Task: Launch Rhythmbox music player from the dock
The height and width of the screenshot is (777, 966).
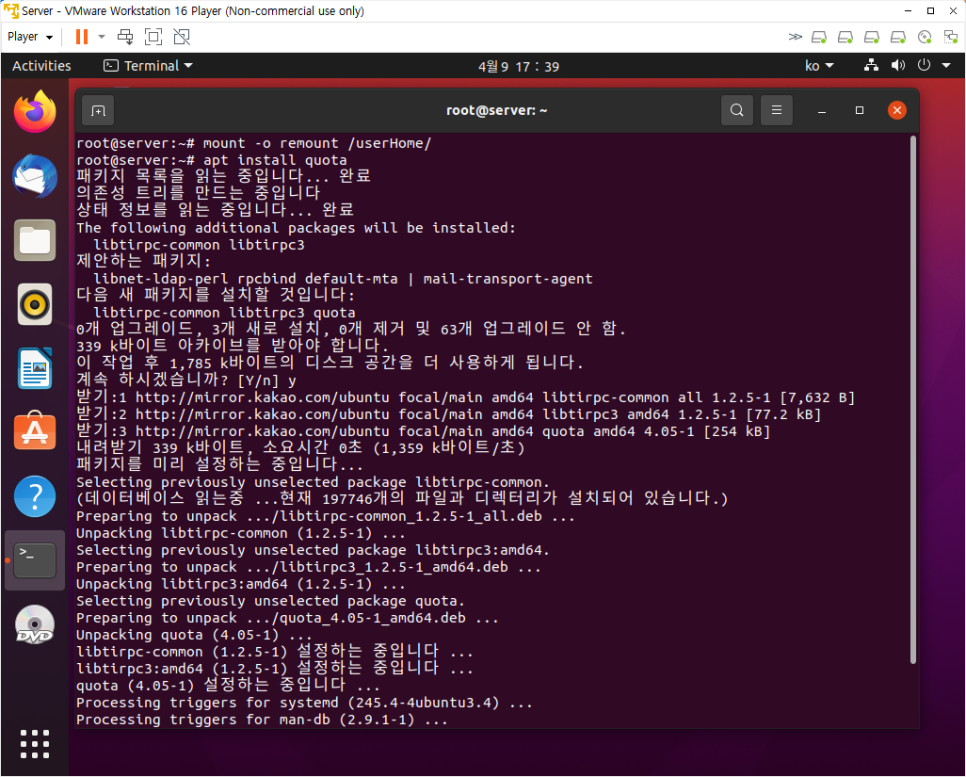Action: point(35,304)
